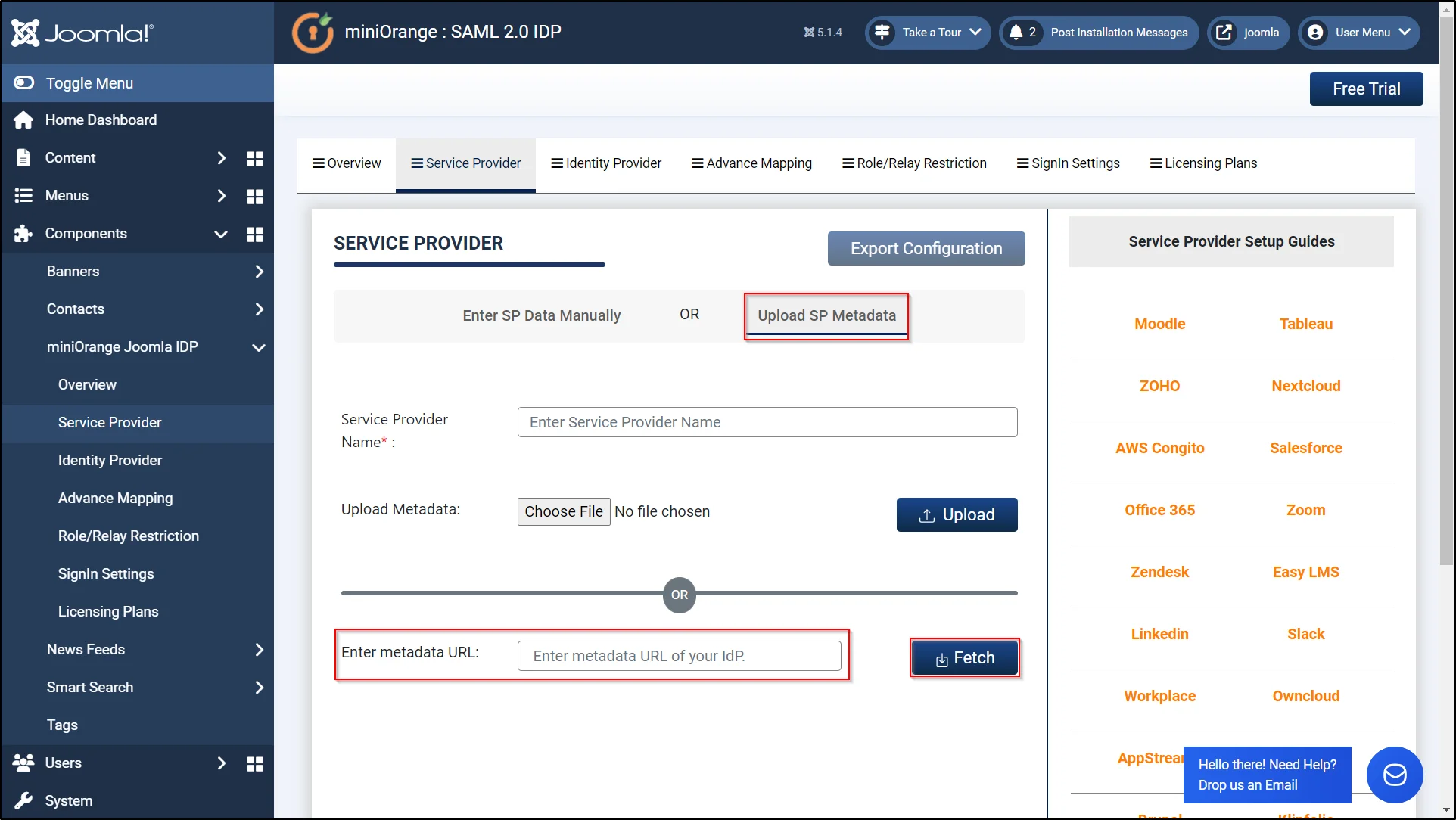Click the Choose File button
1456x820 pixels.
[x=564, y=511]
